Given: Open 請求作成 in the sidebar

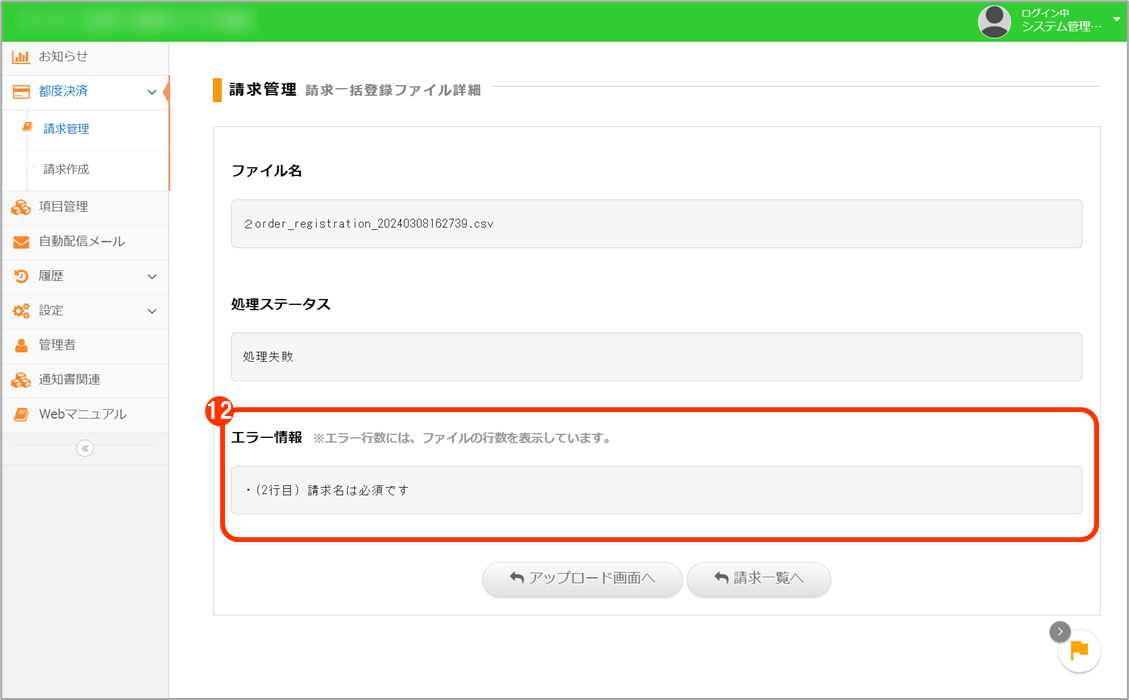Looking at the screenshot, I should (66, 170).
